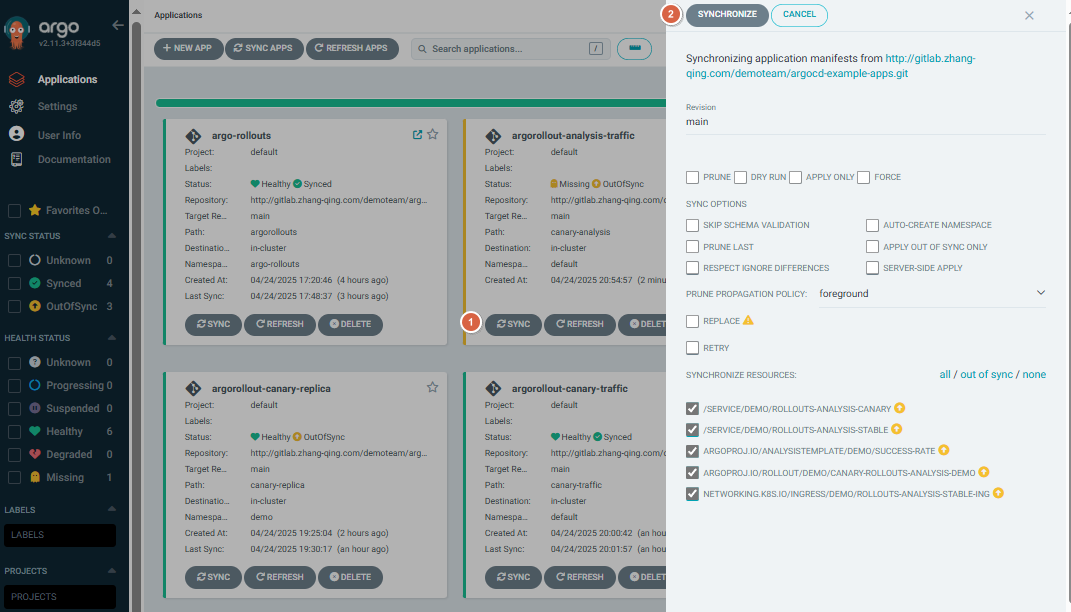This screenshot has height=612, width=1071.
Task: Click the LABELS filter input
Action: (x=60, y=535)
